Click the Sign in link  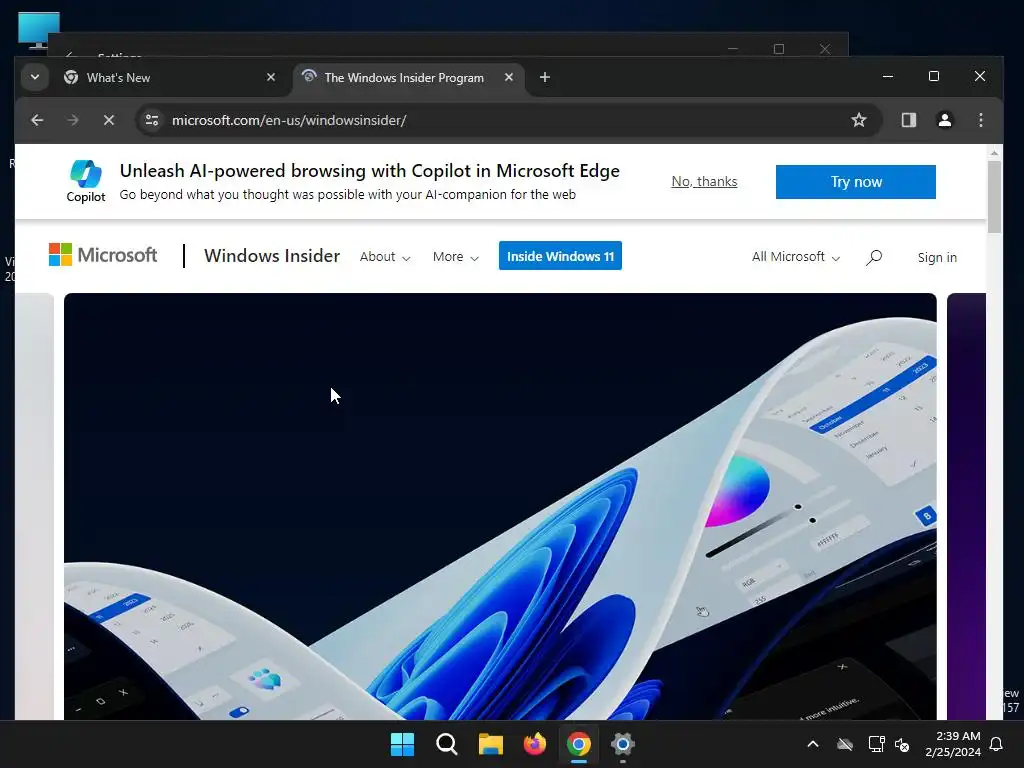(937, 257)
